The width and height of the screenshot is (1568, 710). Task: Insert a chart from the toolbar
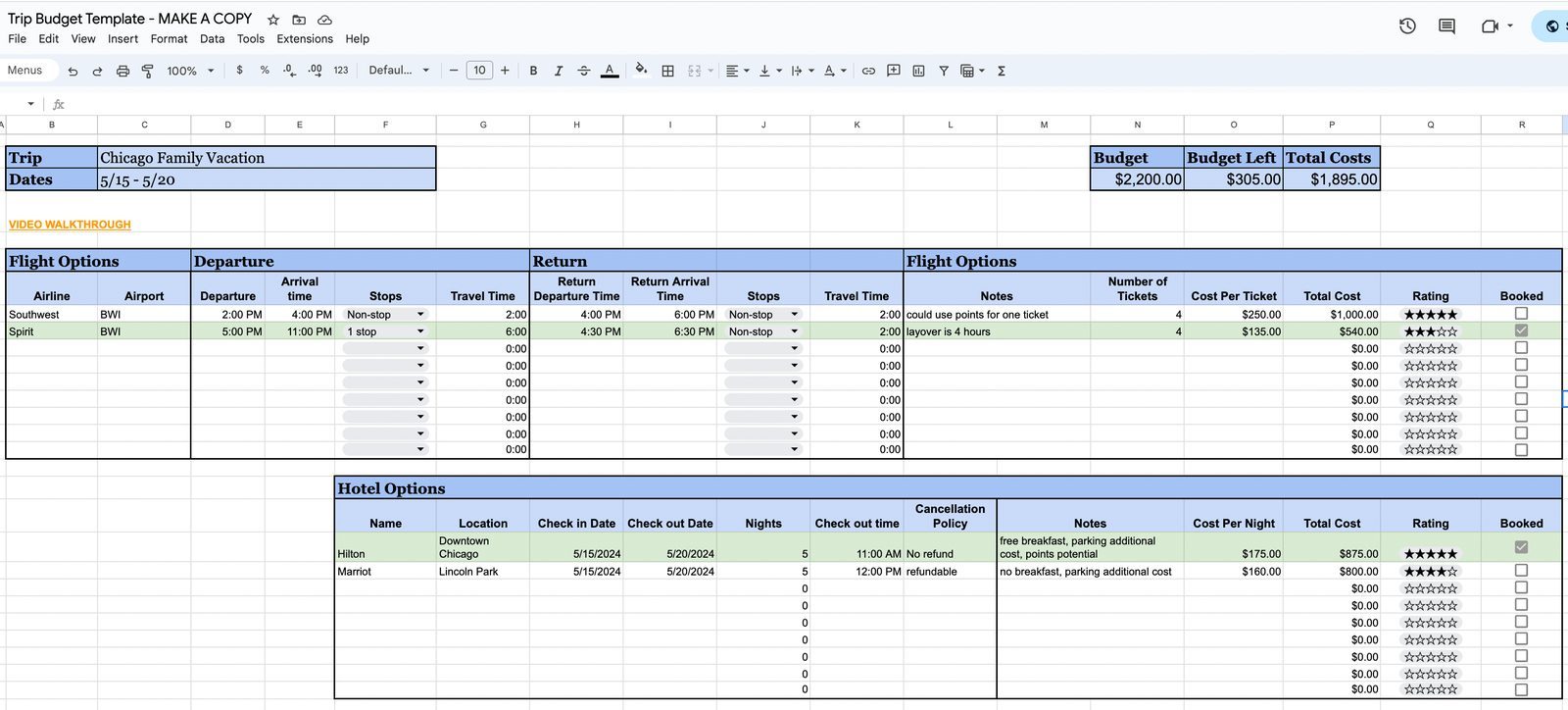coord(918,71)
